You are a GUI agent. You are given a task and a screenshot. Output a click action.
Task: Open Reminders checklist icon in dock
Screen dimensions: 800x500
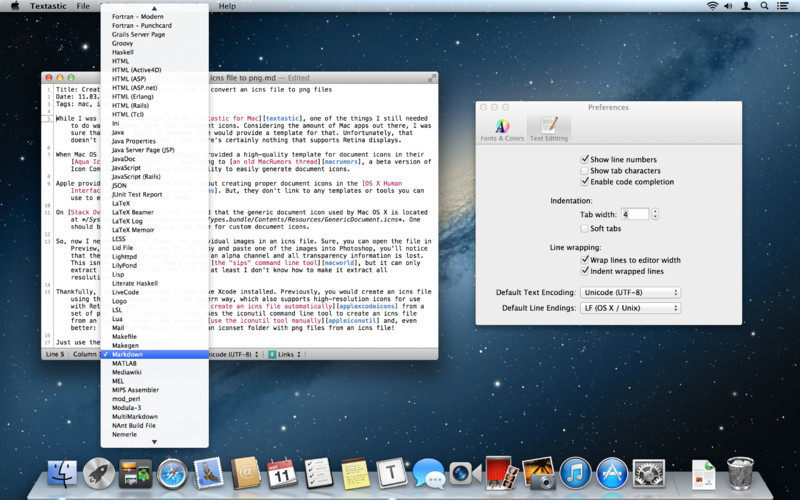coord(318,473)
